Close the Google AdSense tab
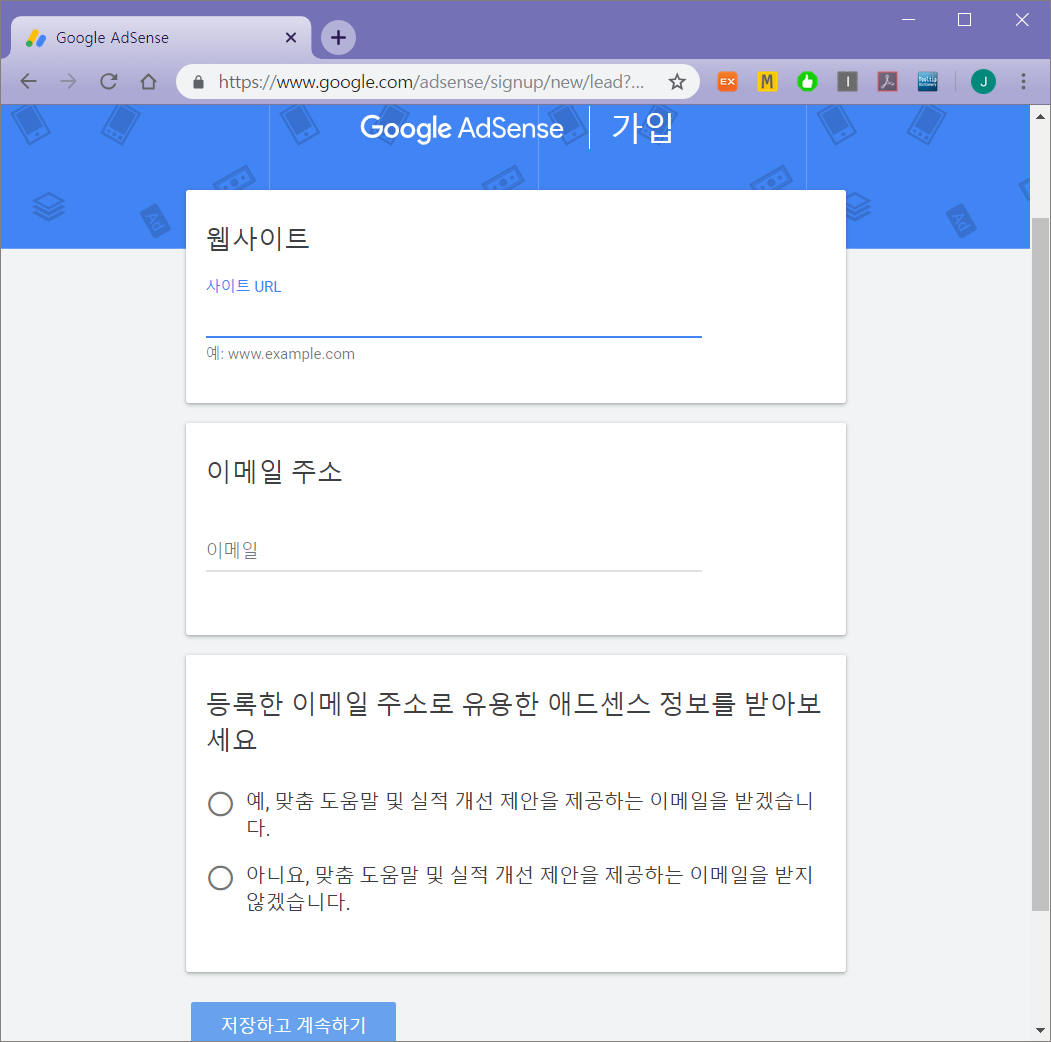The height and width of the screenshot is (1042, 1051). [x=291, y=38]
